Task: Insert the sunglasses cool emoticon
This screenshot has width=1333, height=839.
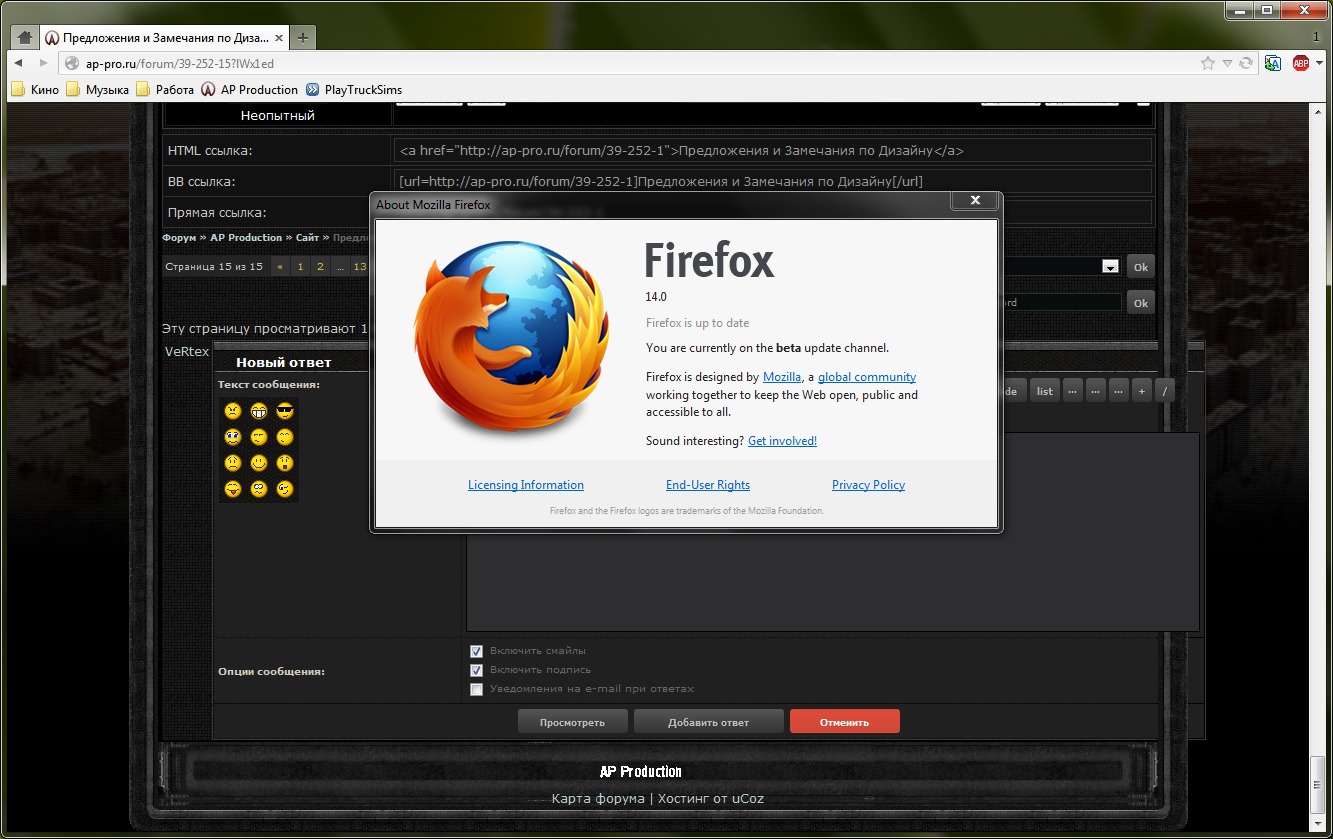Action: pyautogui.click(x=285, y=410)
